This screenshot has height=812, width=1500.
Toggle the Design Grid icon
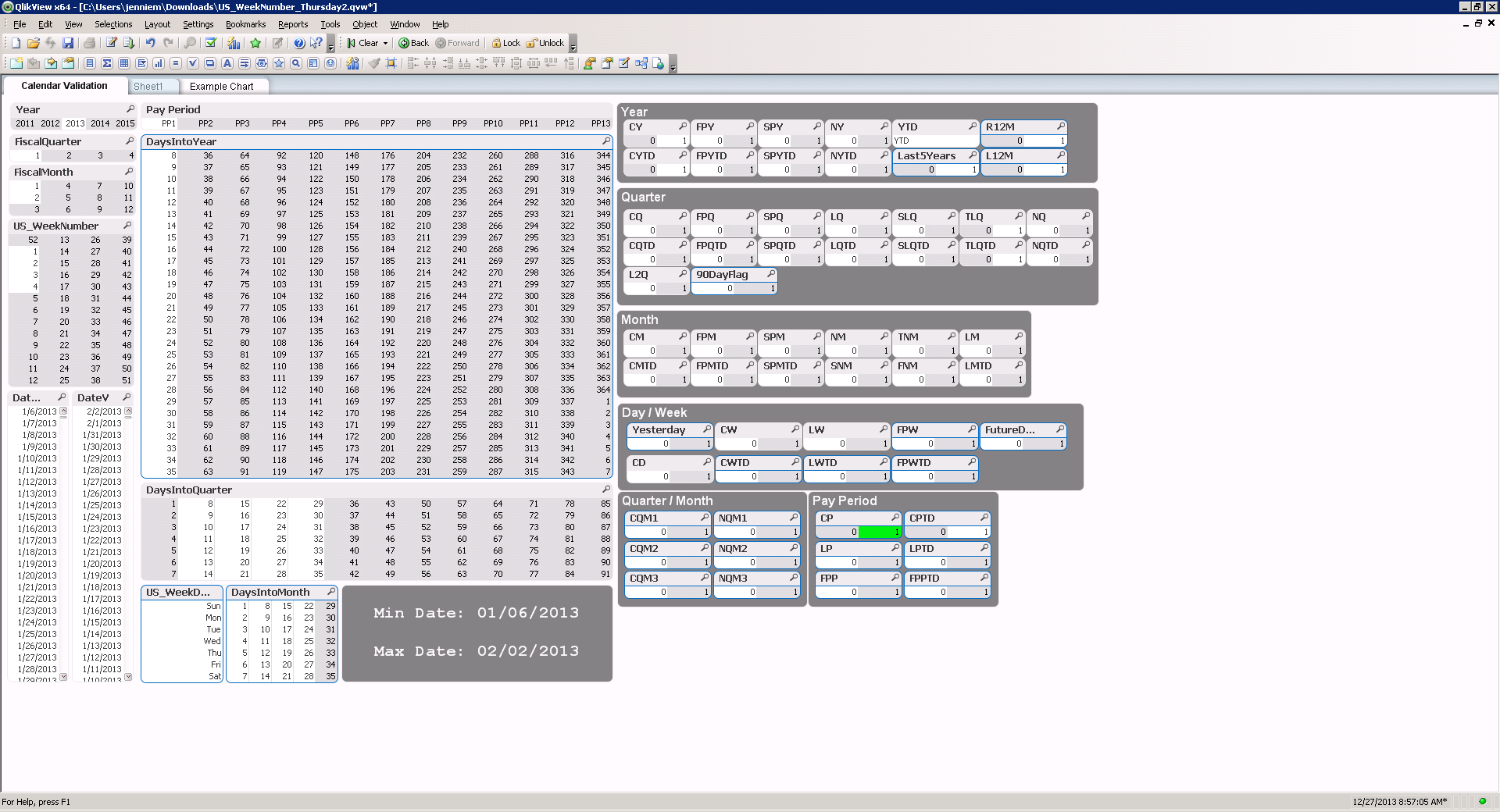coord(391,64)
